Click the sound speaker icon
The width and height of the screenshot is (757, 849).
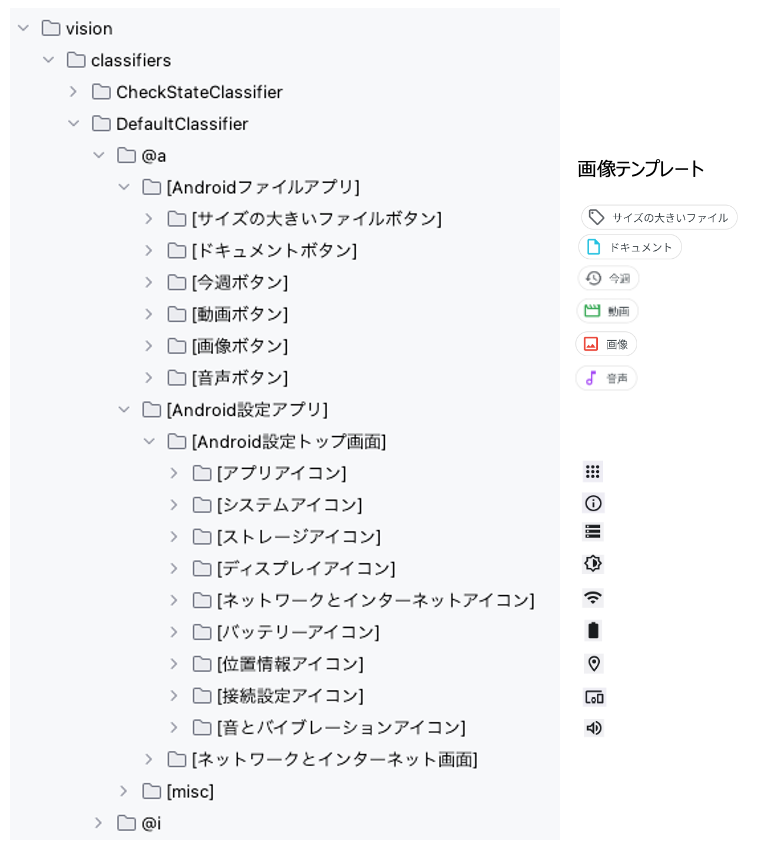[x=593, y=728]
